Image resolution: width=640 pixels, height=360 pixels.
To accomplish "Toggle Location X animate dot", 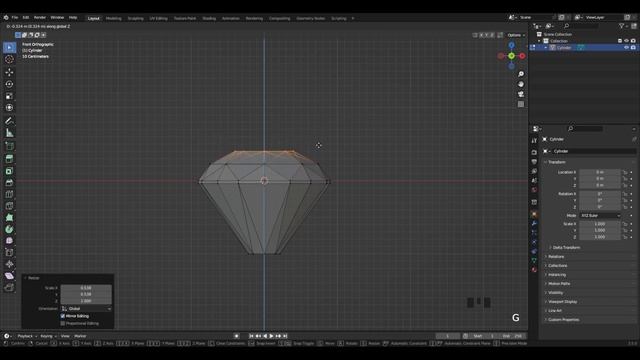I will (631, 172).
